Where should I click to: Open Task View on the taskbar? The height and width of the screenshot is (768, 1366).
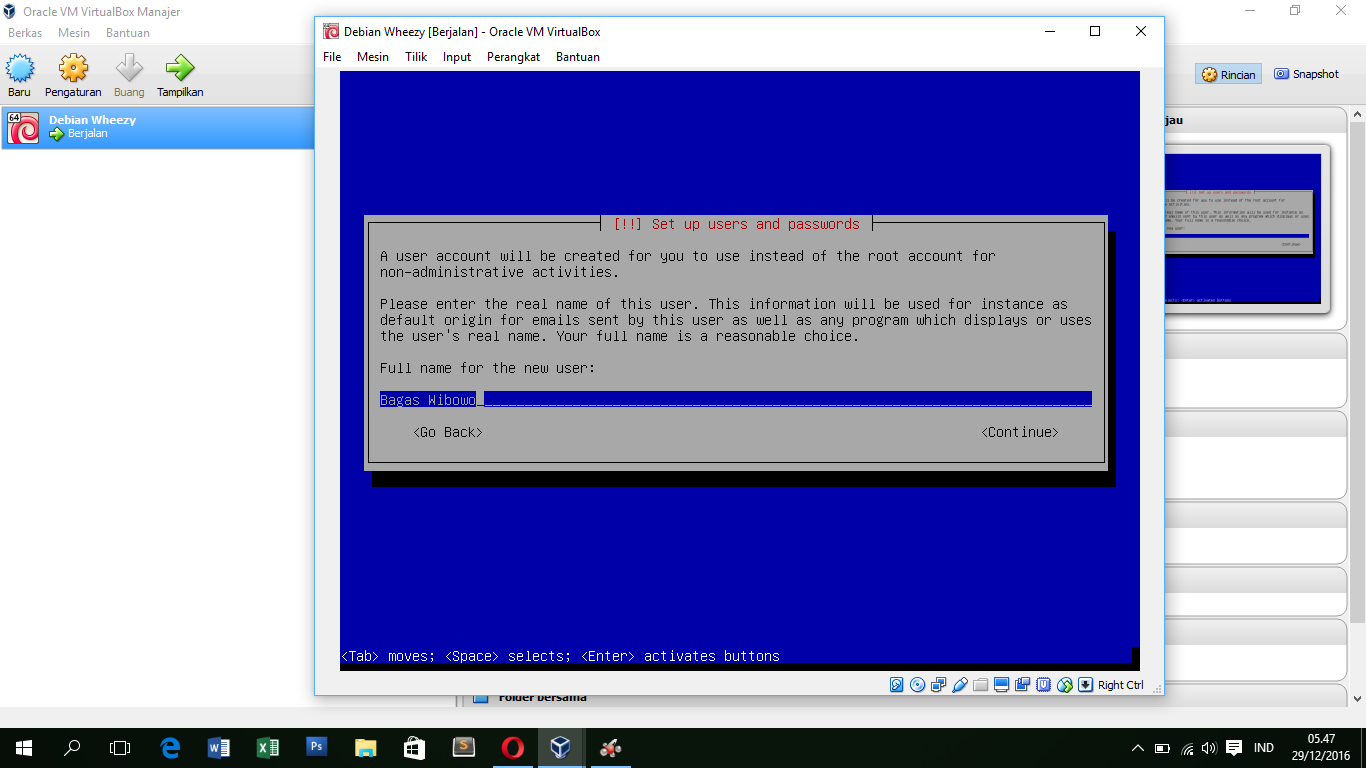120,747
